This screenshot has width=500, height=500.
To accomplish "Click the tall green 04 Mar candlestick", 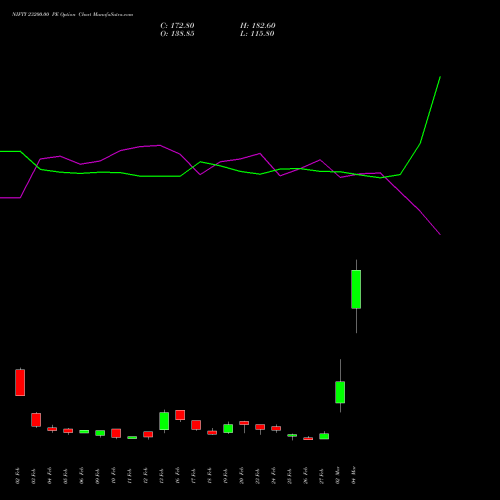I will point(356,289).
